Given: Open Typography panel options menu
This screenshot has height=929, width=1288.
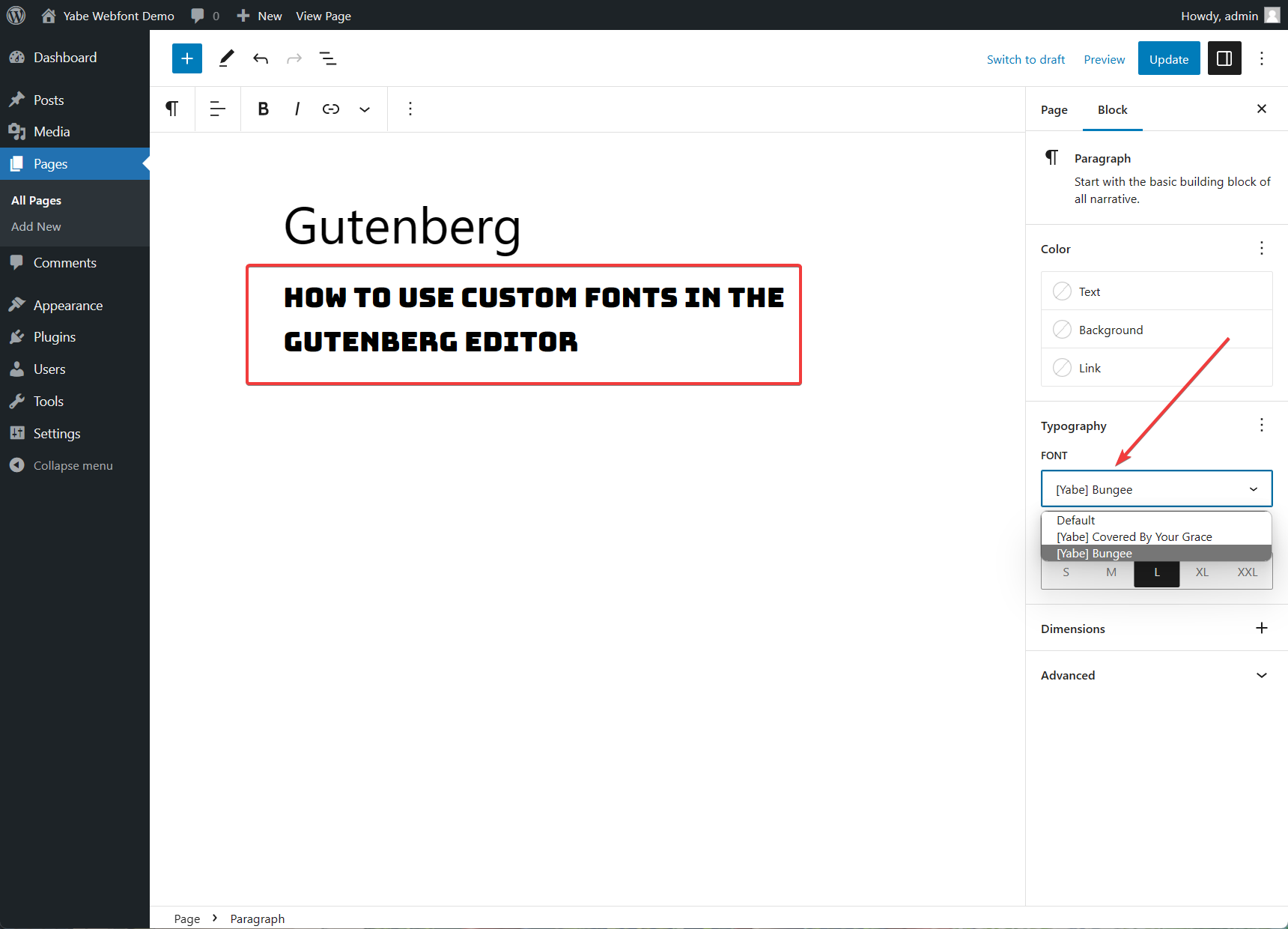Looking at the screenshot, I should 1262,426.
